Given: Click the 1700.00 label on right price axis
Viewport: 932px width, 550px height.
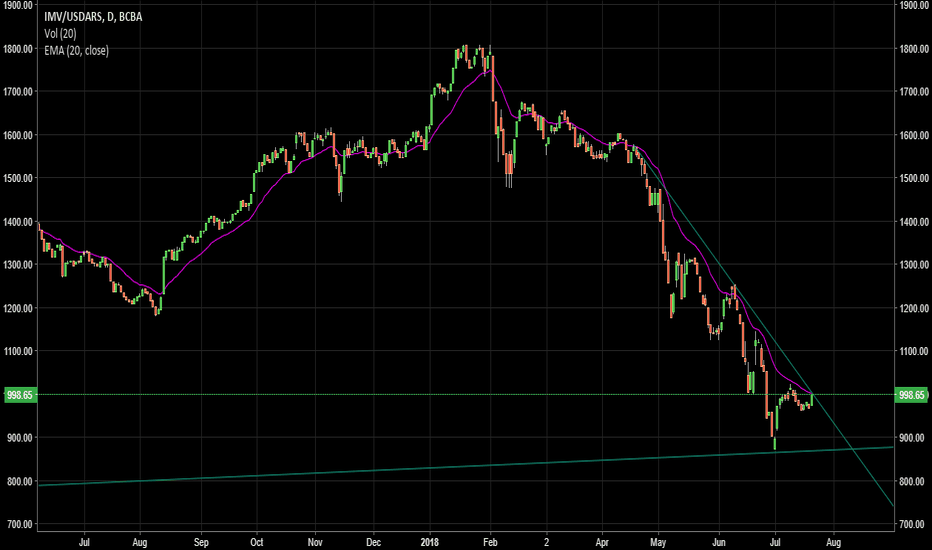Looking at the screenshot, I should pos(914,92).
